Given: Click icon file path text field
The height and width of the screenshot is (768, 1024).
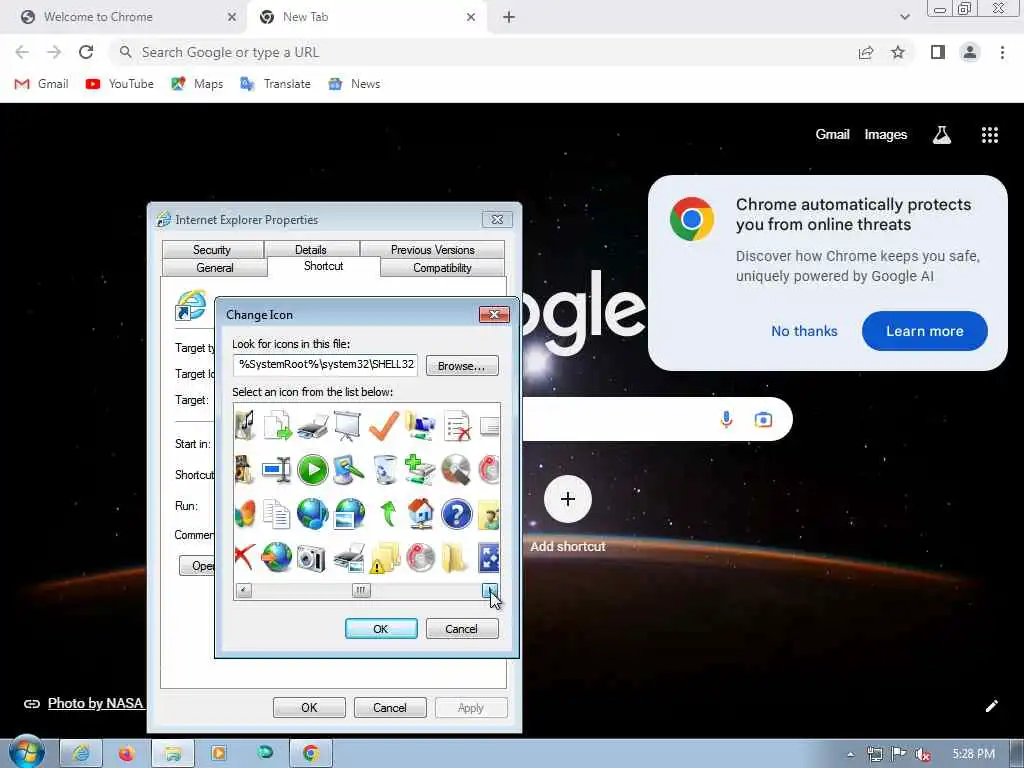Looking at the screenshot, I should click(x=325, y=365).
